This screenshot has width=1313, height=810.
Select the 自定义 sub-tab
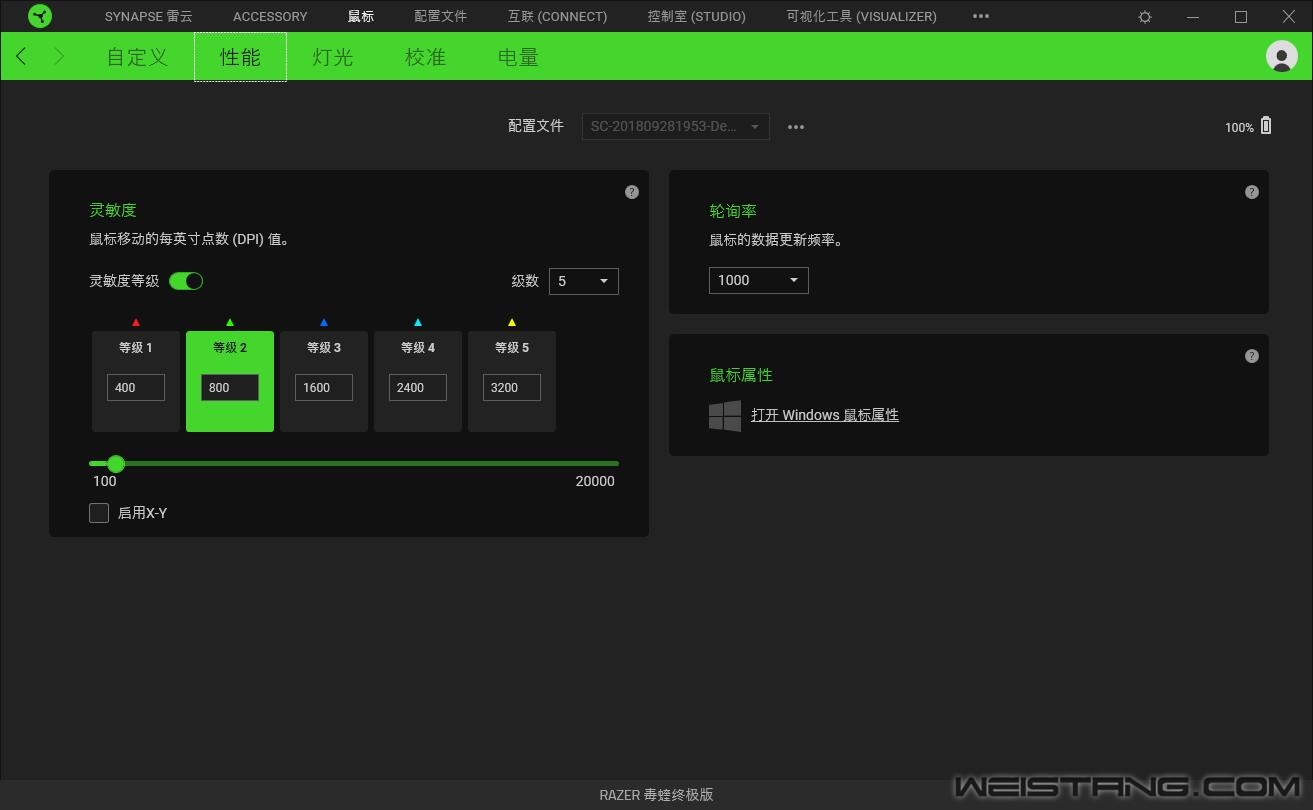(x=137, y=57)
